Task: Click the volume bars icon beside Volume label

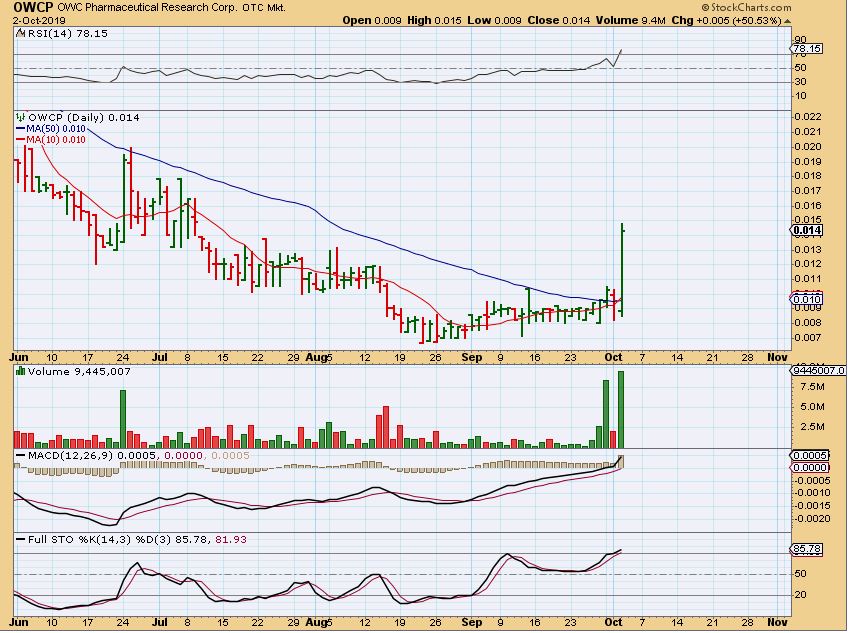Action: pyautogui.click(x=21, y=371)
